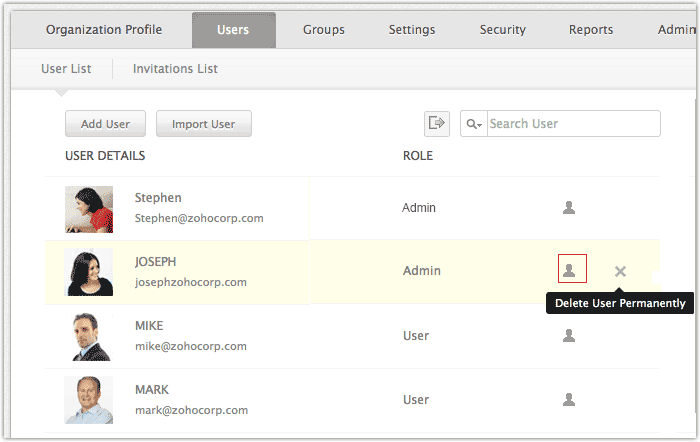Open the Settings tab
This screenshot has height=442, width=700.
click(412, 30)
